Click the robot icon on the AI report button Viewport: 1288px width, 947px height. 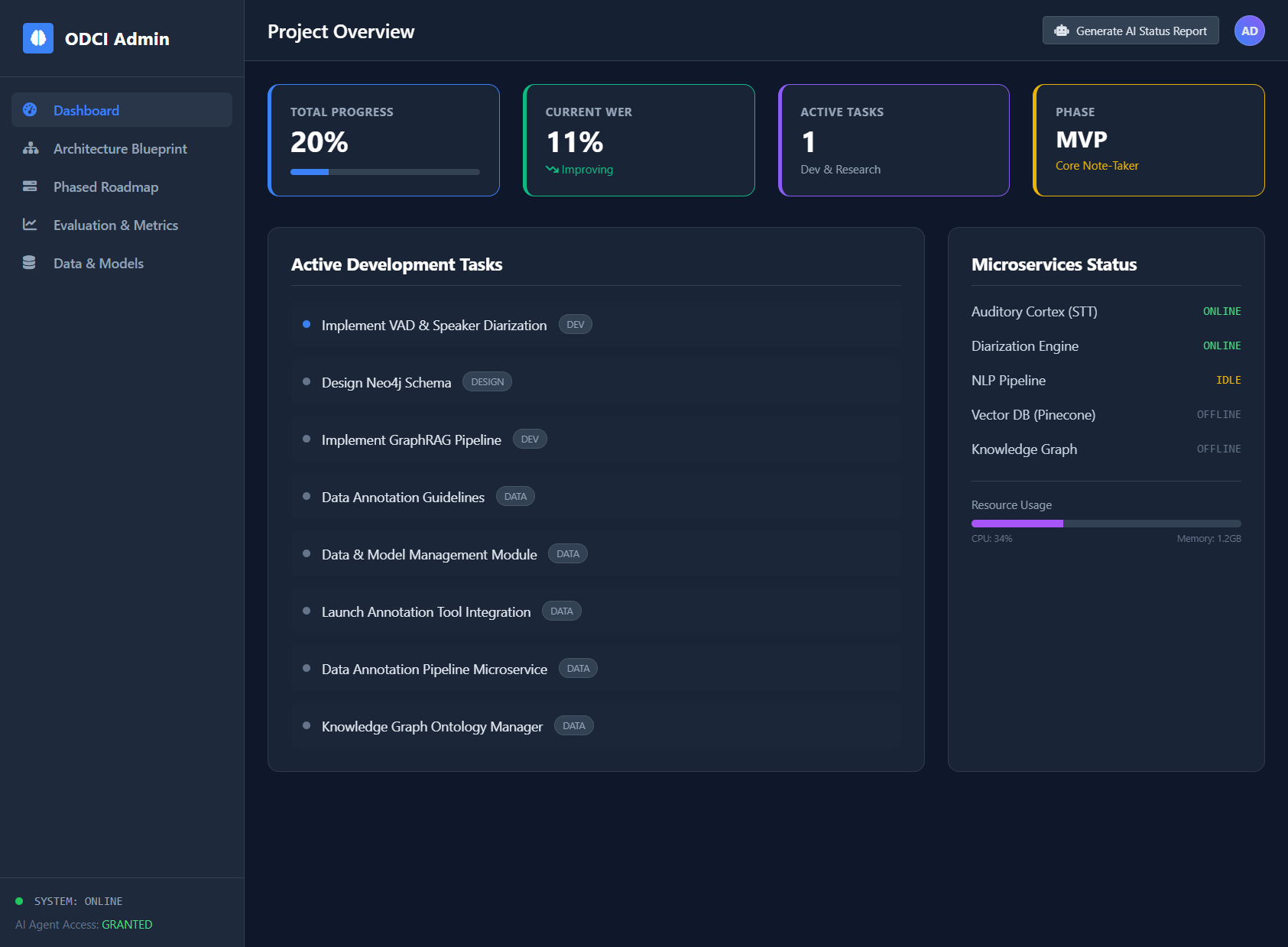(x=1062, y=30)
